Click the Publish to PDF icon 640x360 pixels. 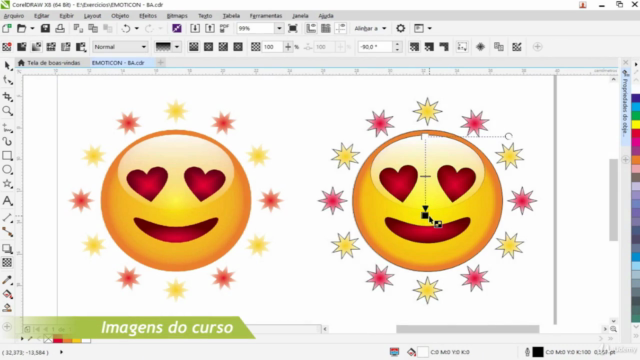coord(224,28)
